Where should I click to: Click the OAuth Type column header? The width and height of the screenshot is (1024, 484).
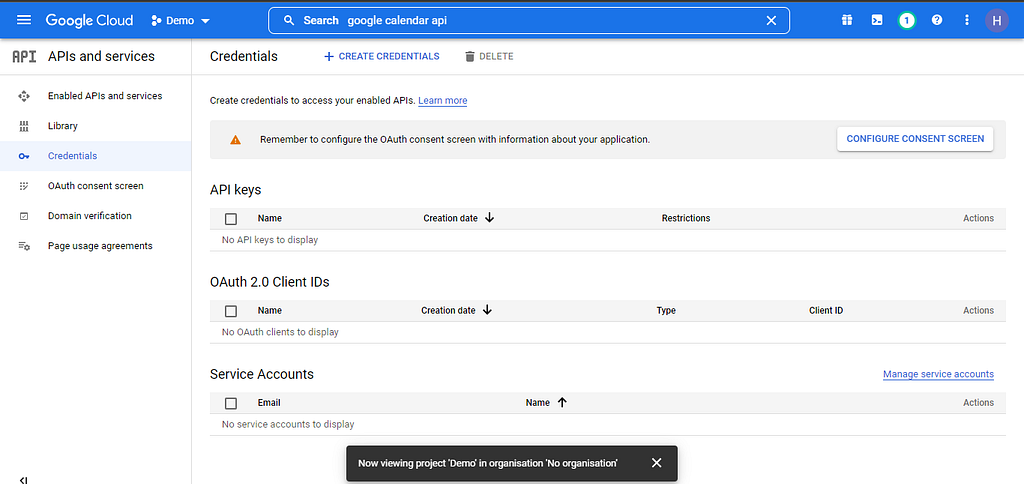tap(666, 310)
